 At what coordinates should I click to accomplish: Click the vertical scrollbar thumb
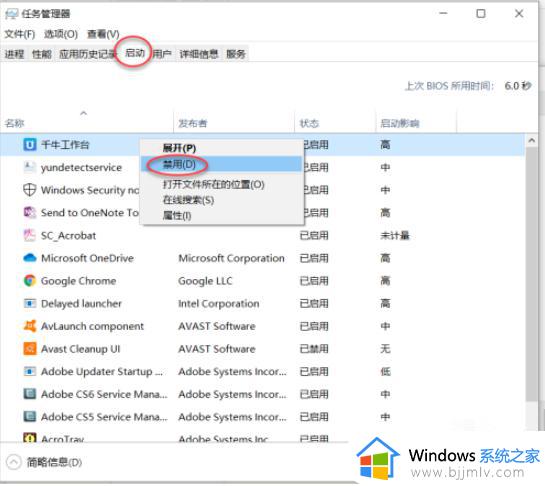[531, 274]
